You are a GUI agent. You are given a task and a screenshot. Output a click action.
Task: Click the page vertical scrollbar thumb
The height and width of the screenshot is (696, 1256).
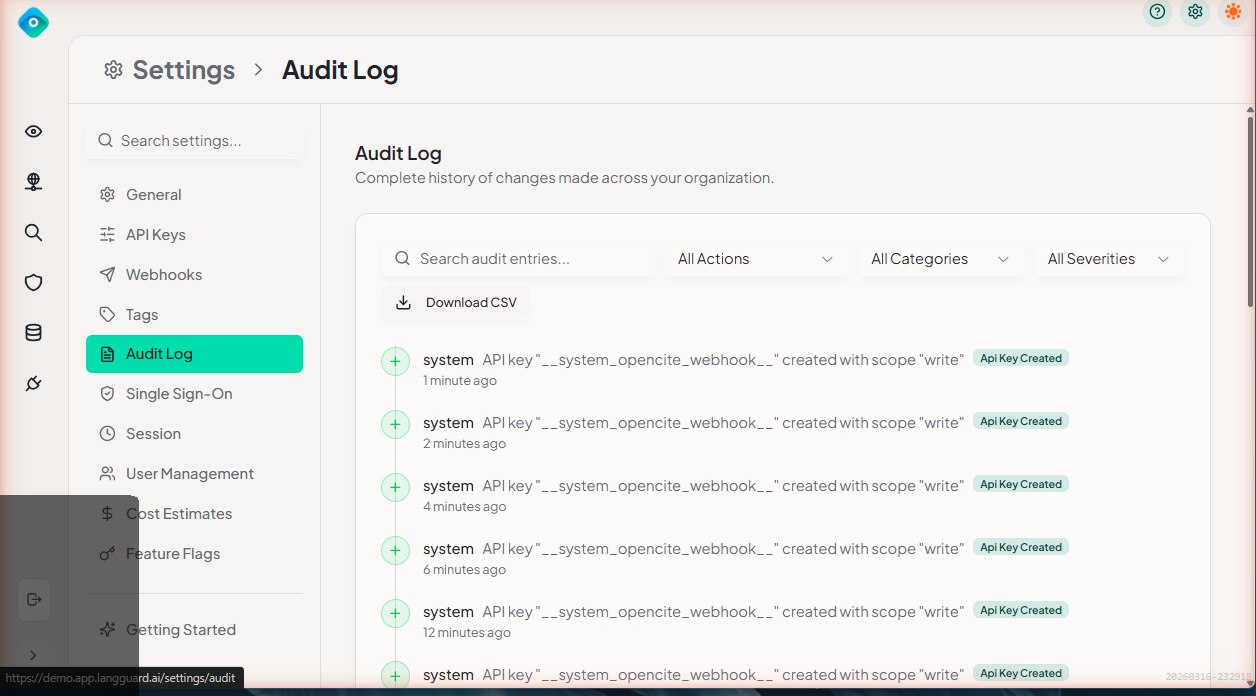[1250, 210]
